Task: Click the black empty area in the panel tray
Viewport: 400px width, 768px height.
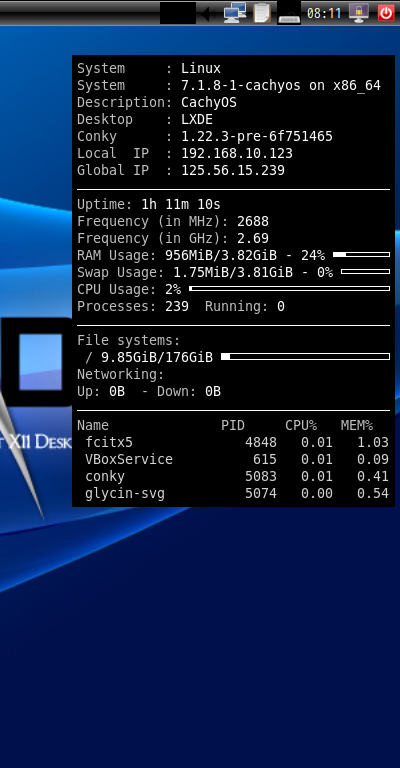Action: coord(178,13)
